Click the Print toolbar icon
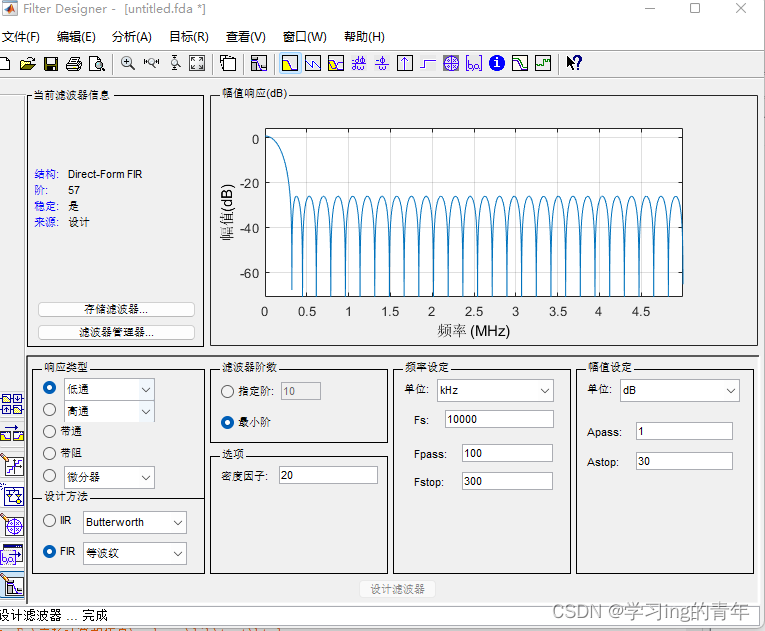The image size is (765, 631). tap(74, 63)
